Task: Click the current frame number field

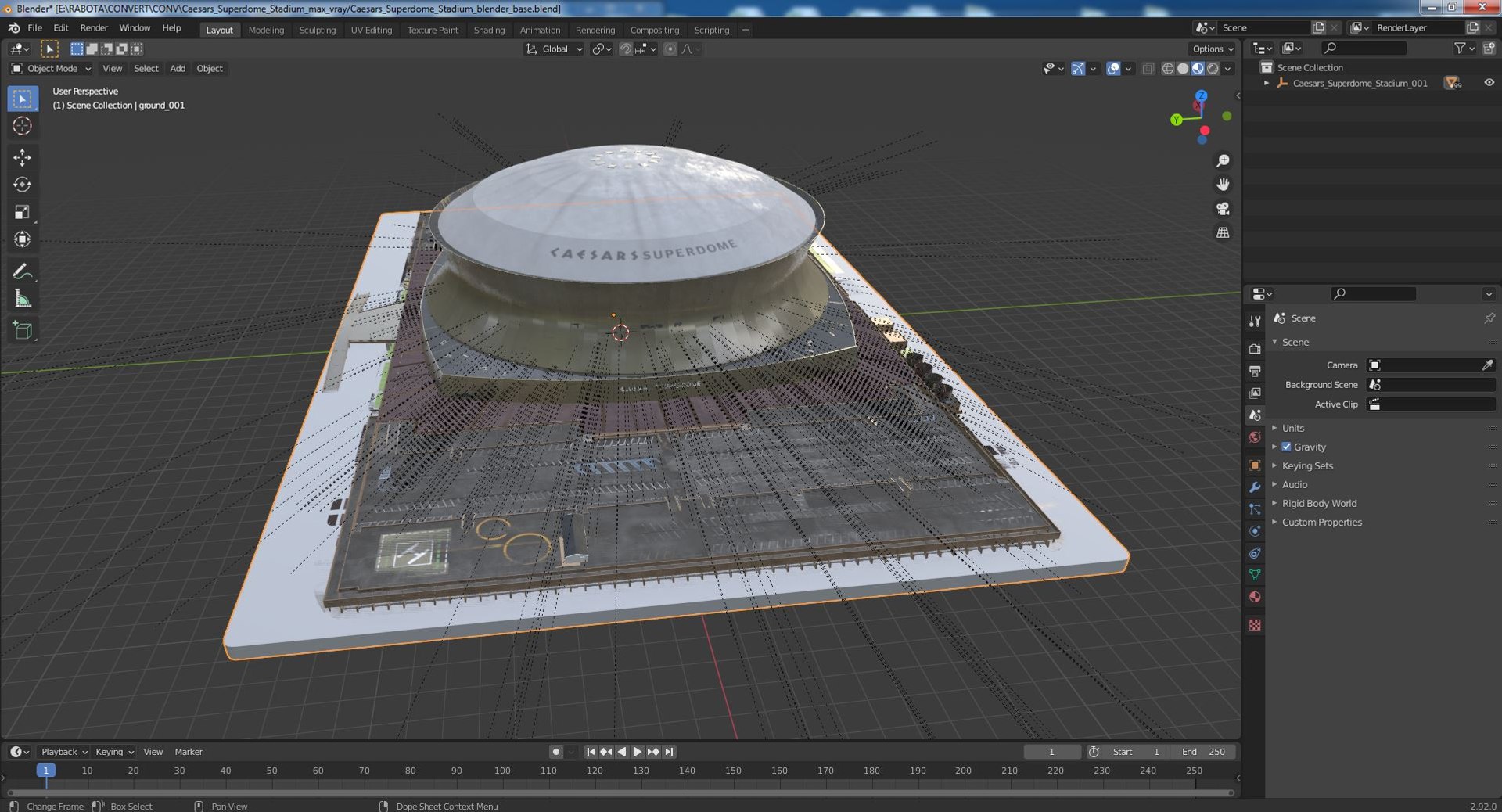Action: (1052, 752)
